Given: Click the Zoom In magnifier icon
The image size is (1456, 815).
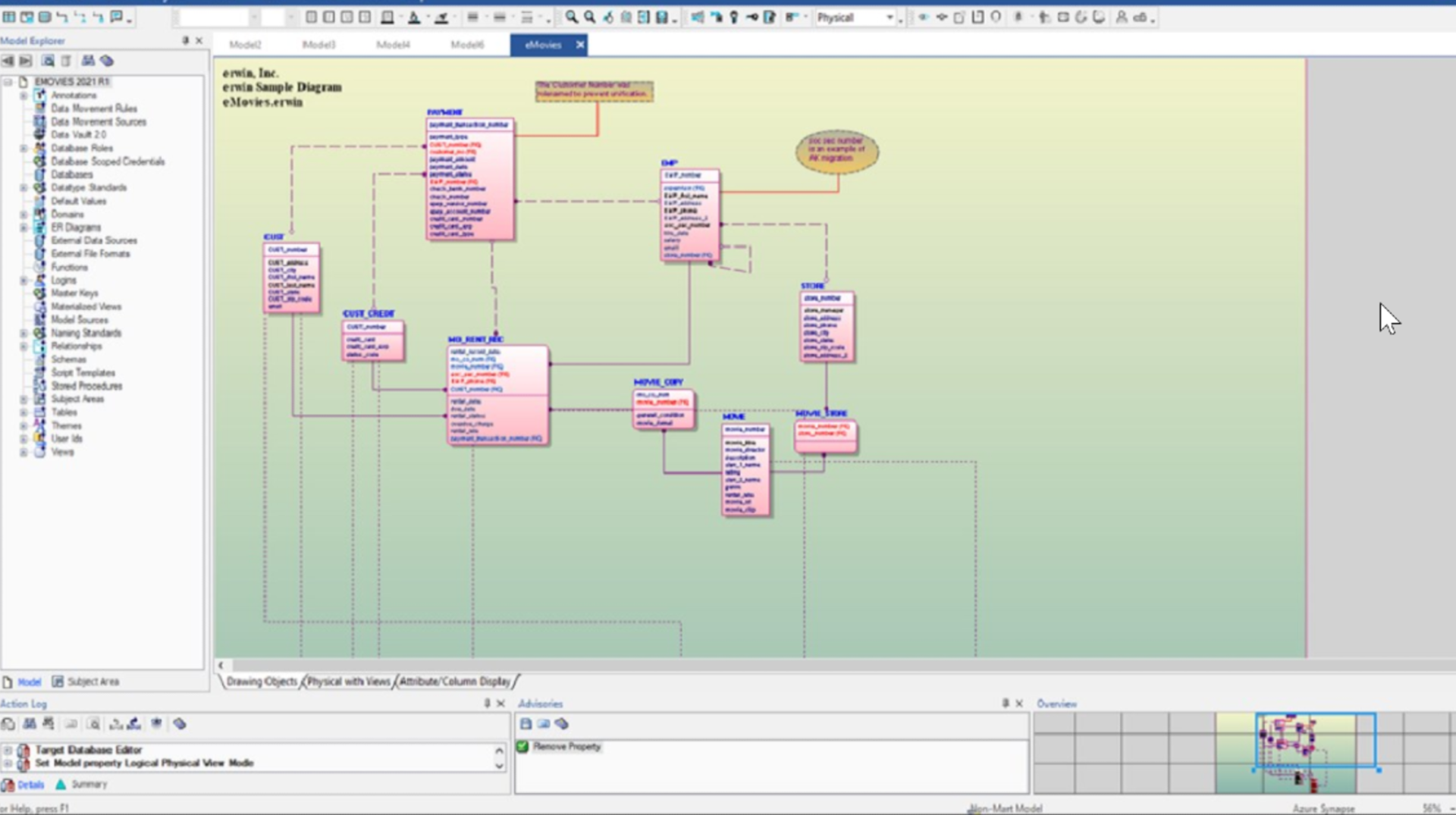Looking at the screenshot, I should [571, 17].
